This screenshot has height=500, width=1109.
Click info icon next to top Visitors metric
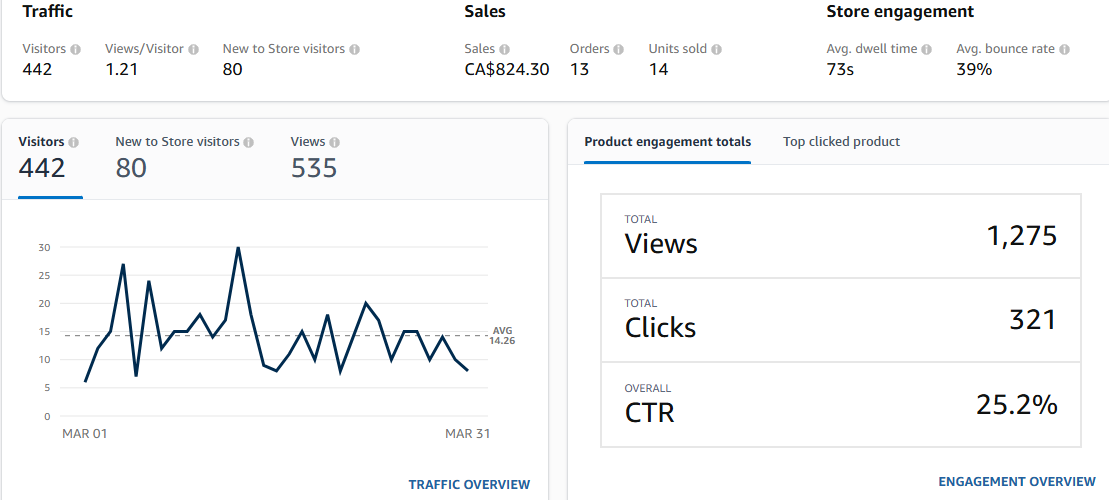coord(76,50)
